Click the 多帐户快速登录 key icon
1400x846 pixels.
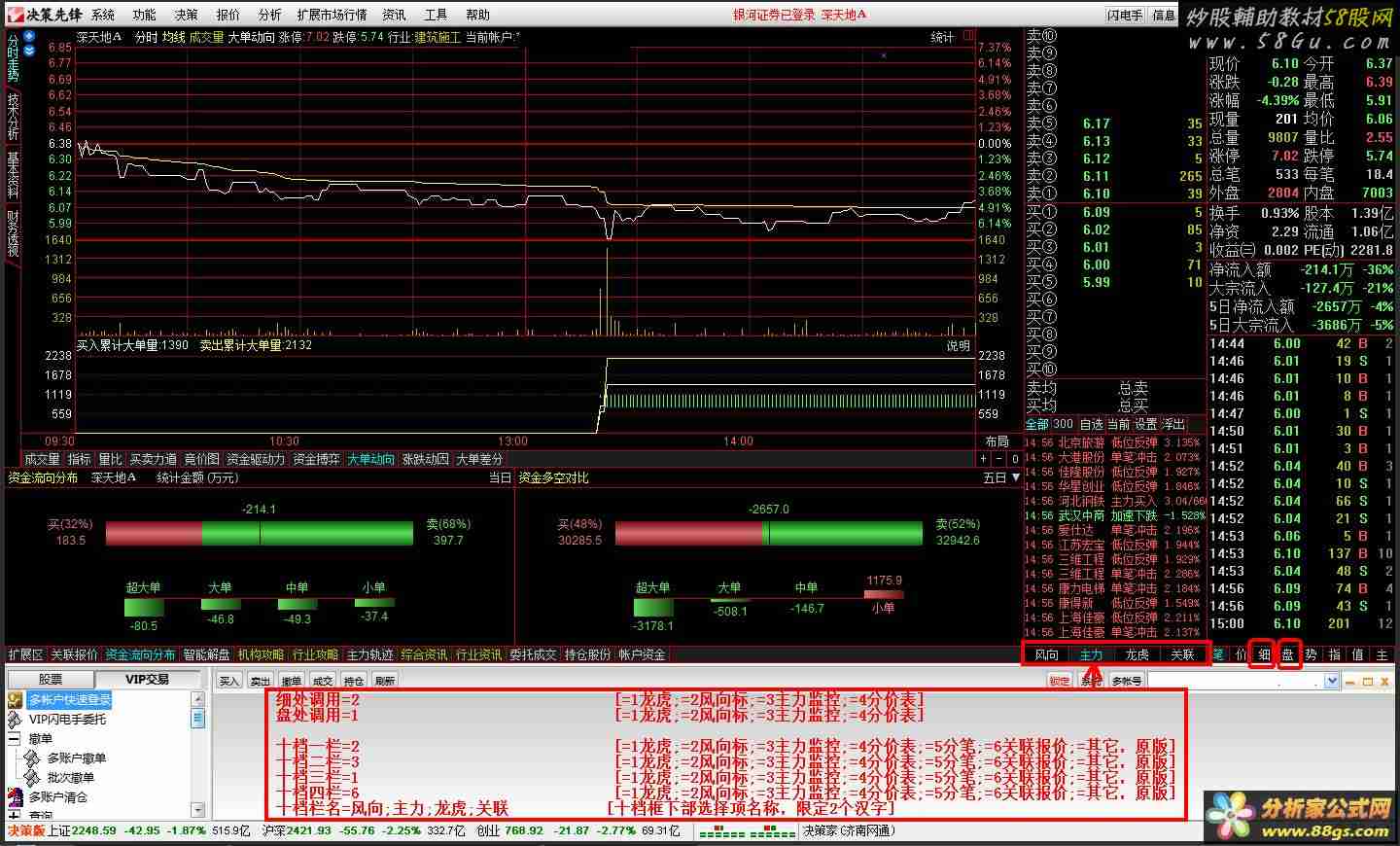coord(15,700)
